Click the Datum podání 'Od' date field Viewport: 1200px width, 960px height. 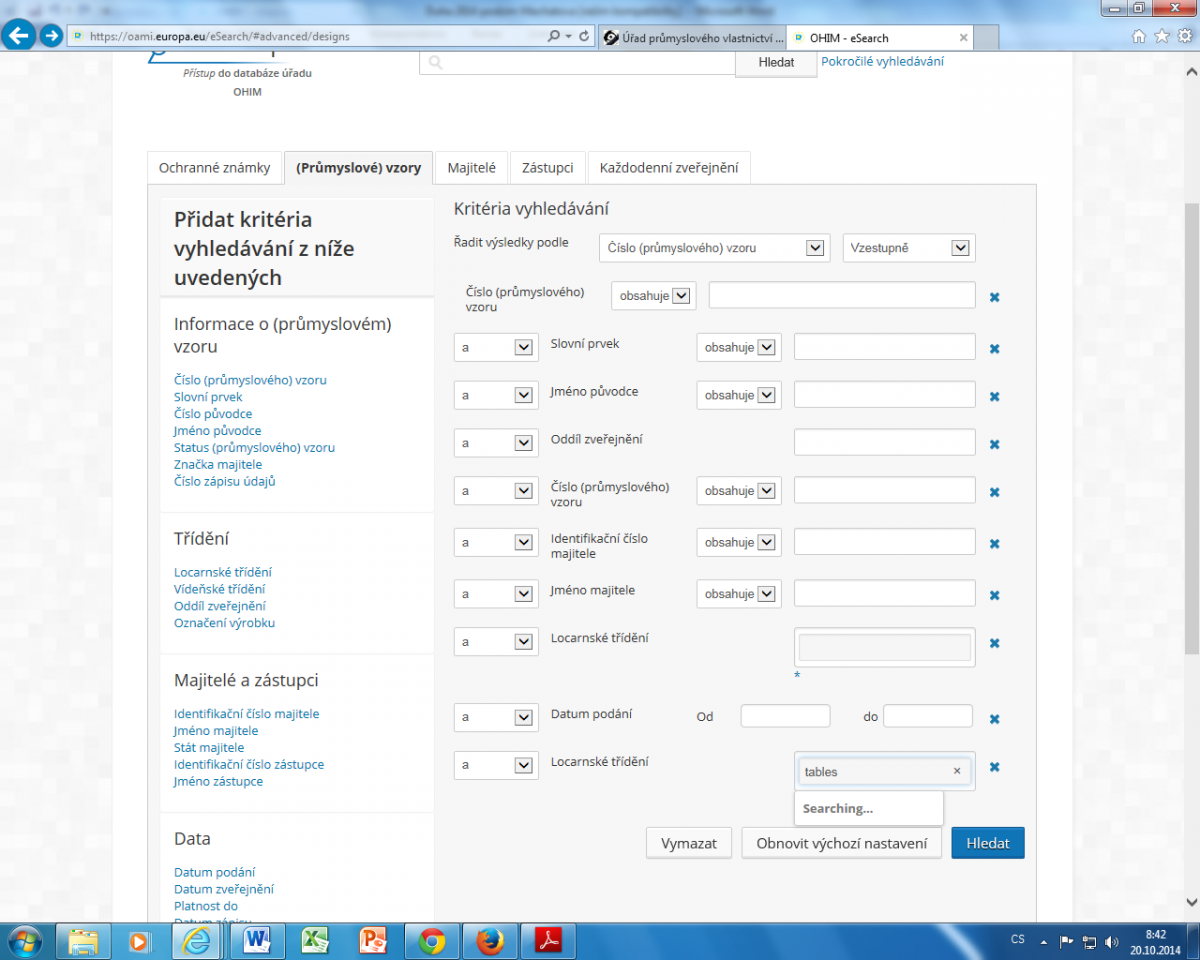point(785,716)
